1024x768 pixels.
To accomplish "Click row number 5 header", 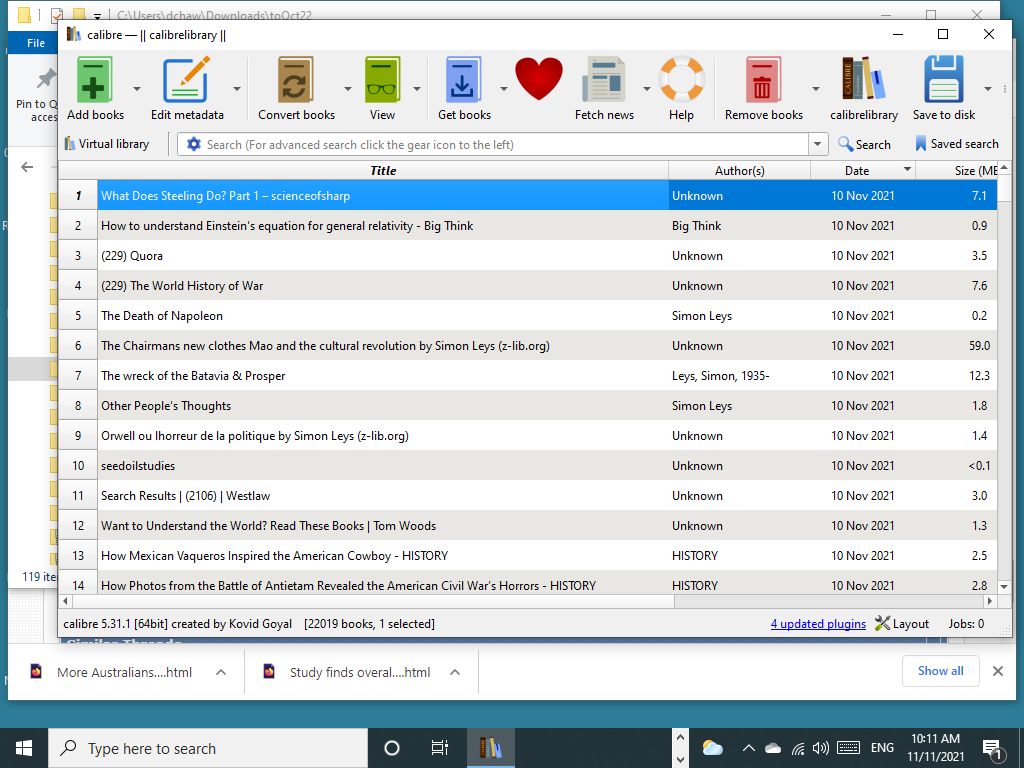I will 78,315.
